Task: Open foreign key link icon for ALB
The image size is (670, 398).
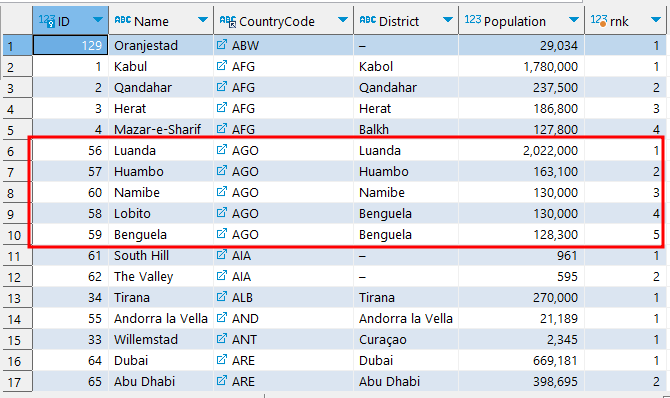Action: [222, 296]
